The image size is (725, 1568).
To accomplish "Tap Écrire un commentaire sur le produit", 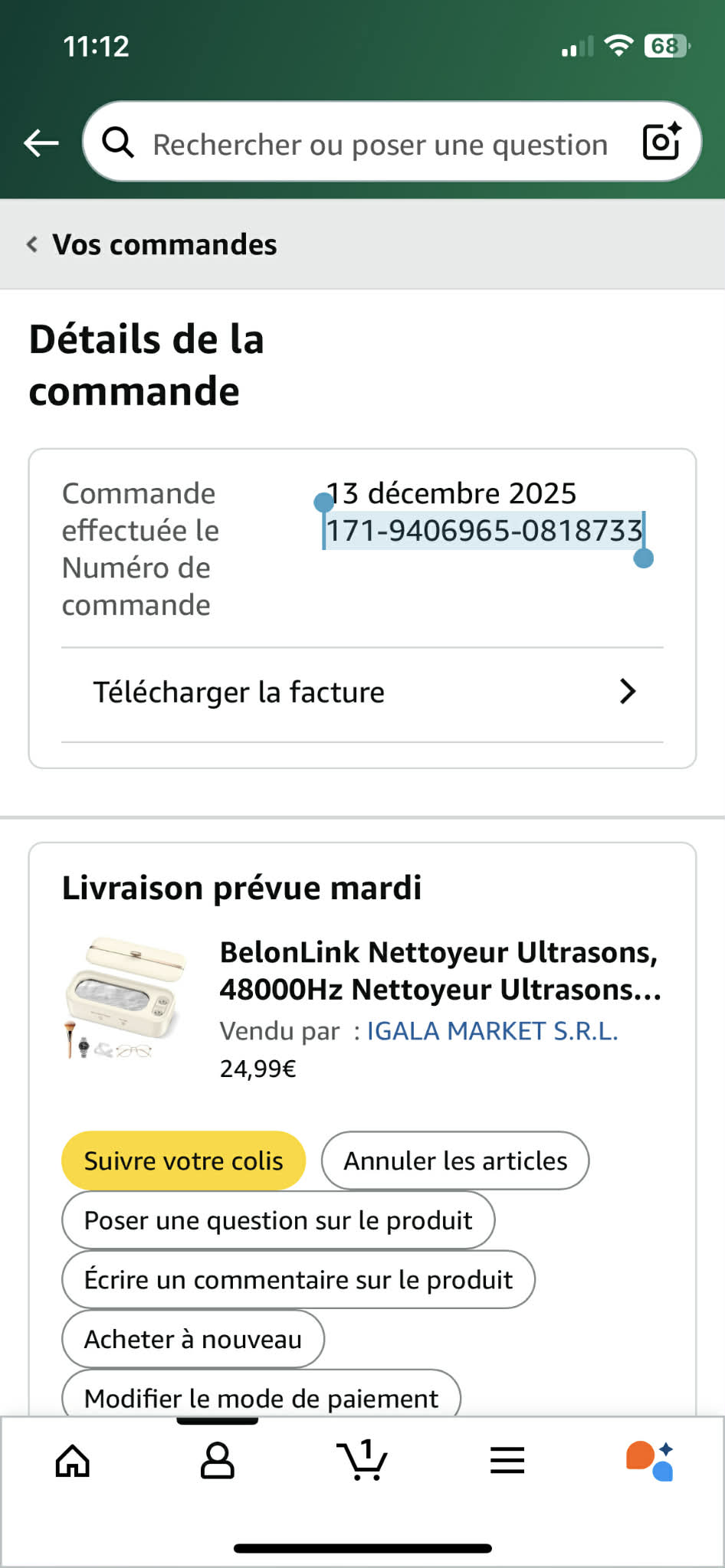I will pyautogui.click(x=298, y=1279).
